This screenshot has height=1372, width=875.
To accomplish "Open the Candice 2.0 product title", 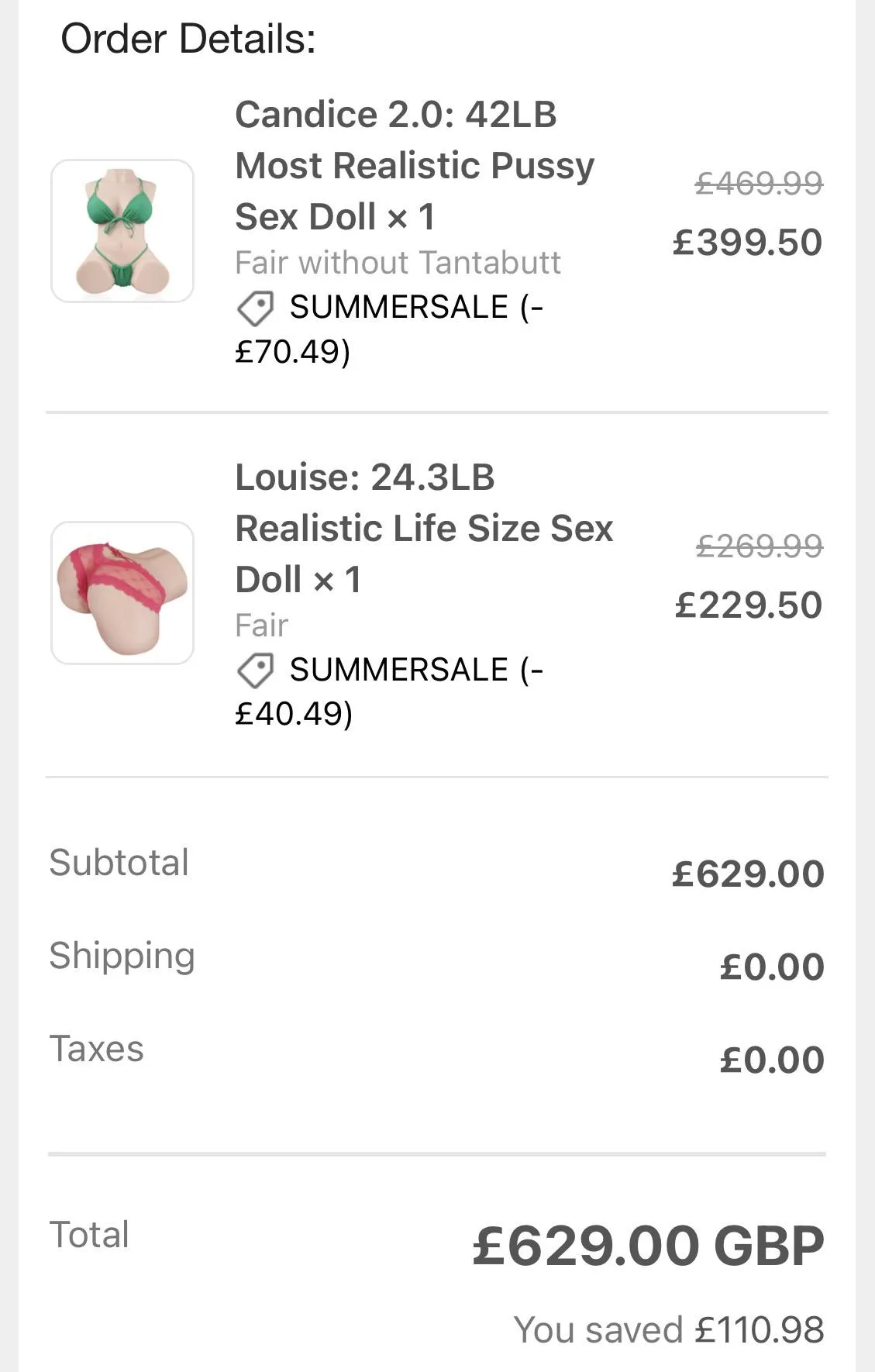I will 415,165.
